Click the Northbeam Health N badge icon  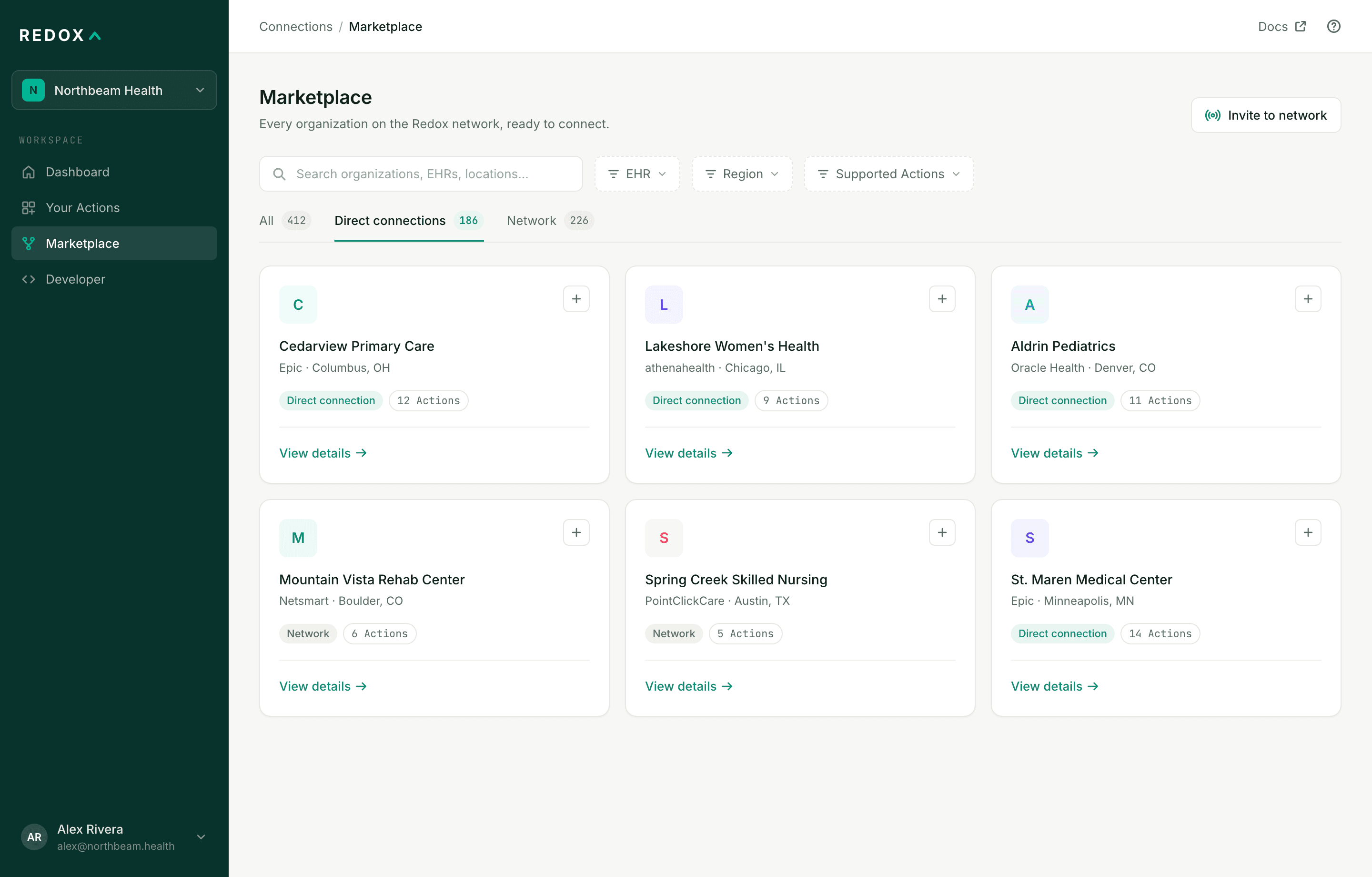click(x=33, y=90)
